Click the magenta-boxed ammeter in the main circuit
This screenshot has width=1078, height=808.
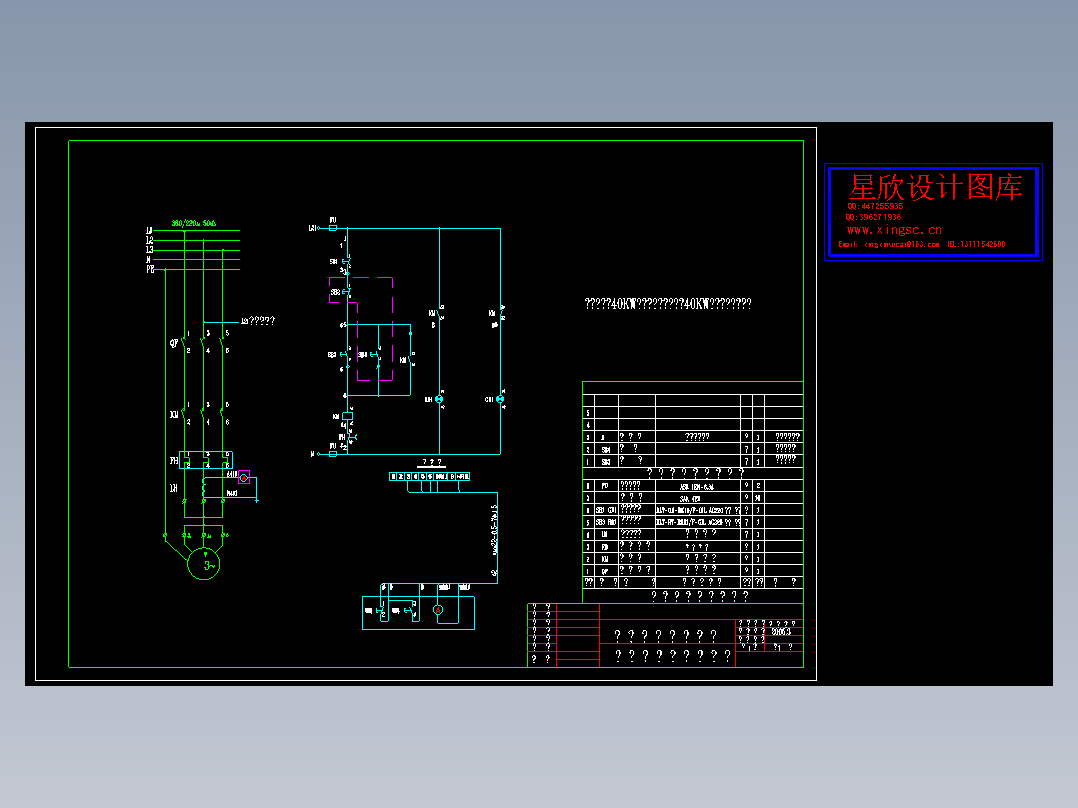point(244,477)
